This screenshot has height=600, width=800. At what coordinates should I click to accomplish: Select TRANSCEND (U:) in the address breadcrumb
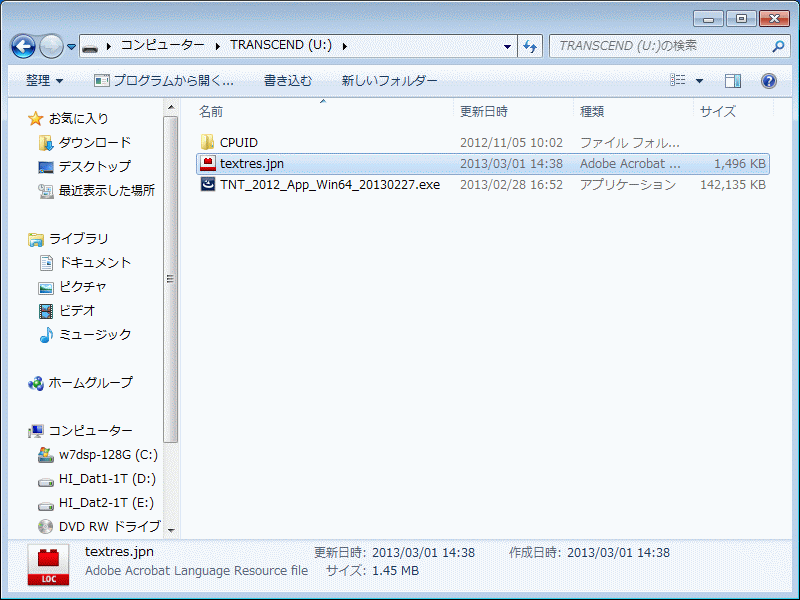point(281,45)
